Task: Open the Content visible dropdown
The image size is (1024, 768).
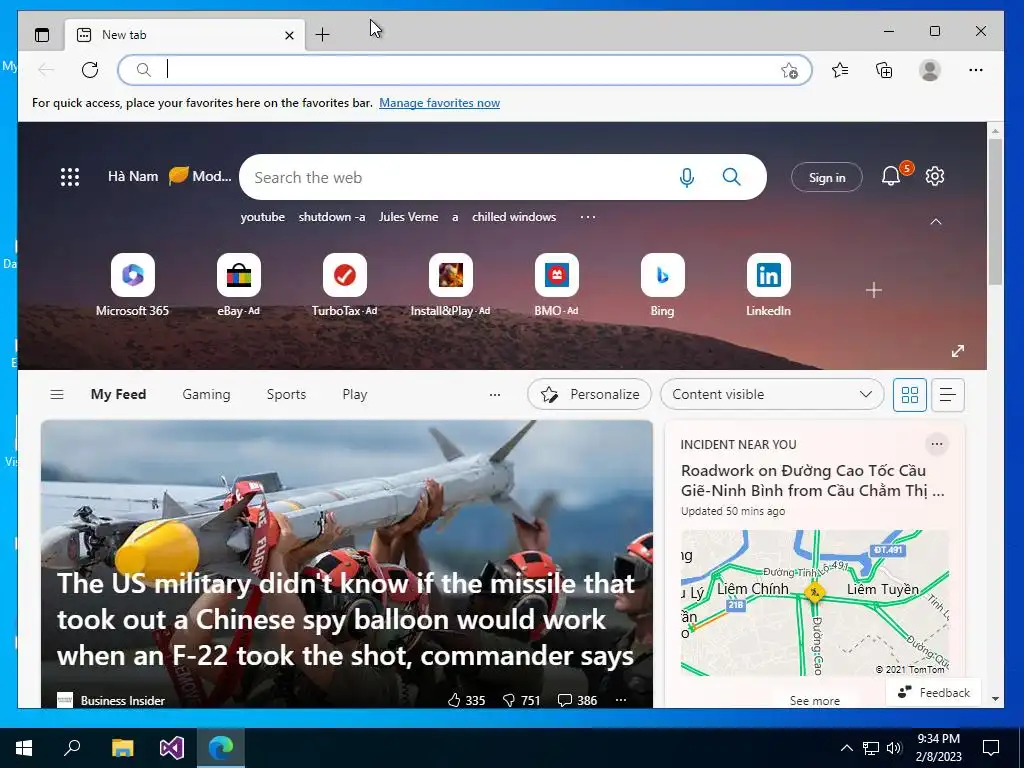Action: pyautogui.click(x=772, y=394)
